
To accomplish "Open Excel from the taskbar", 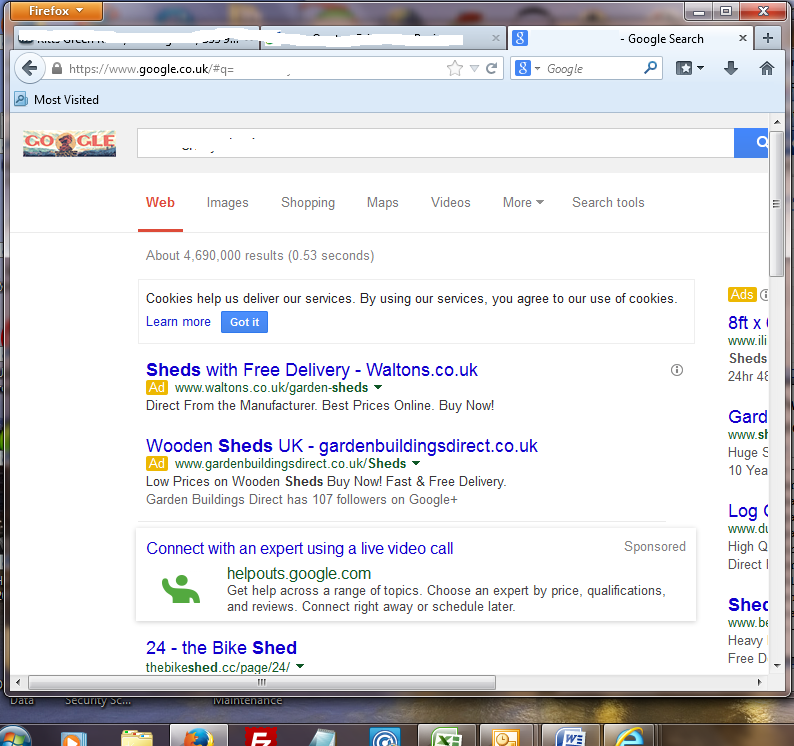I will click(x=446, y=737).
